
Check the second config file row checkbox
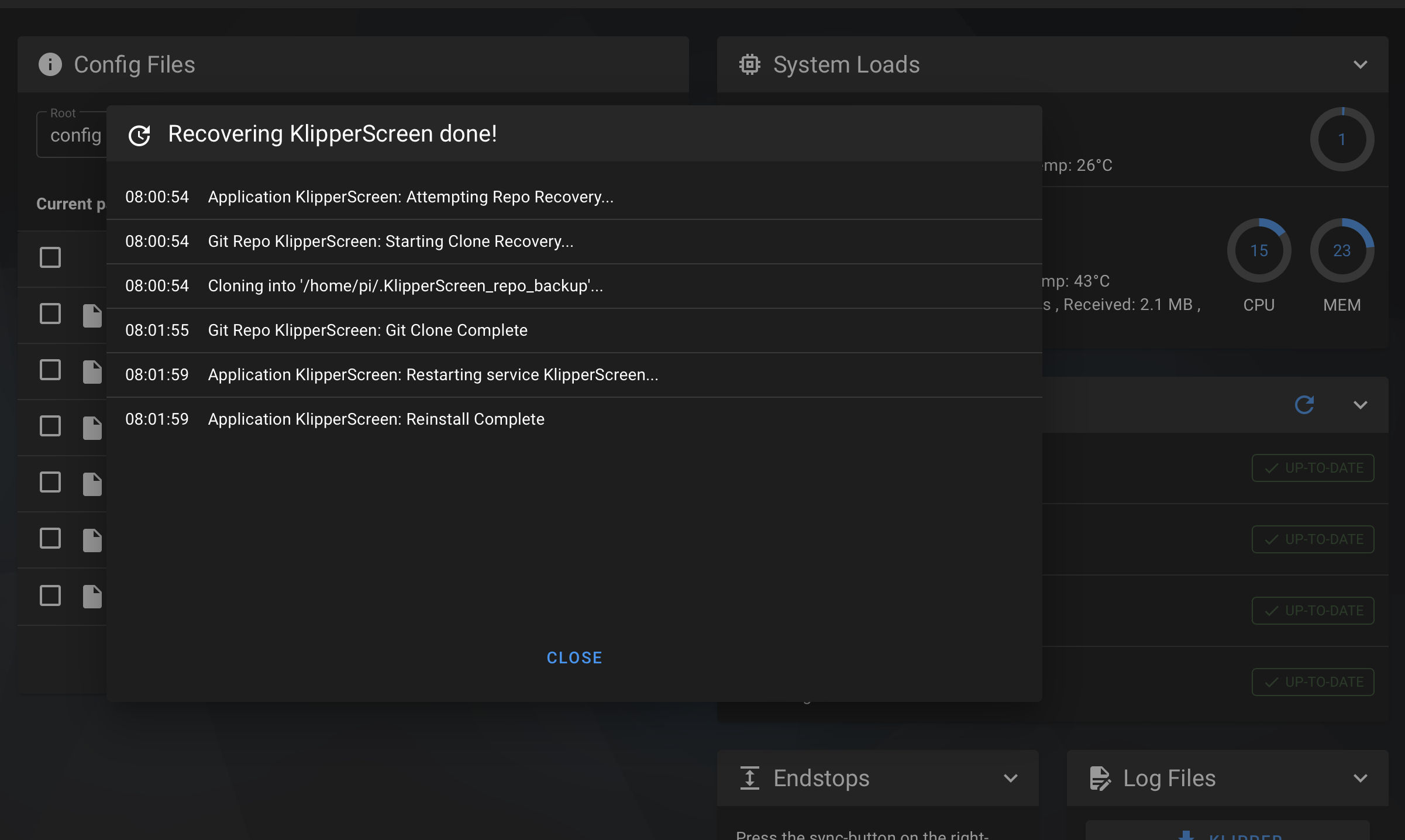click(x=50, y=314)
